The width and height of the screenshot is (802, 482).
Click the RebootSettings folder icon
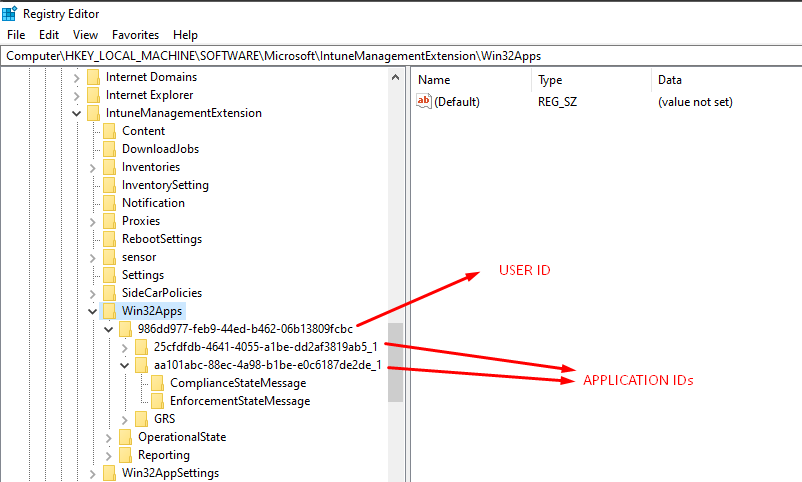pos(109,239)
